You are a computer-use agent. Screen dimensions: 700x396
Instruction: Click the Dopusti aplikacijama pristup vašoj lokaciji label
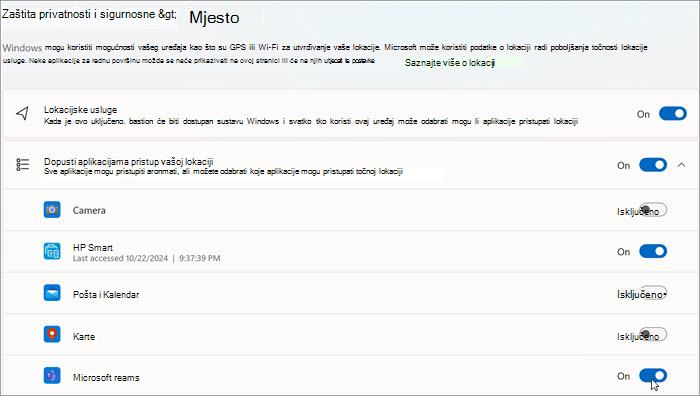[x=129, y=162]
